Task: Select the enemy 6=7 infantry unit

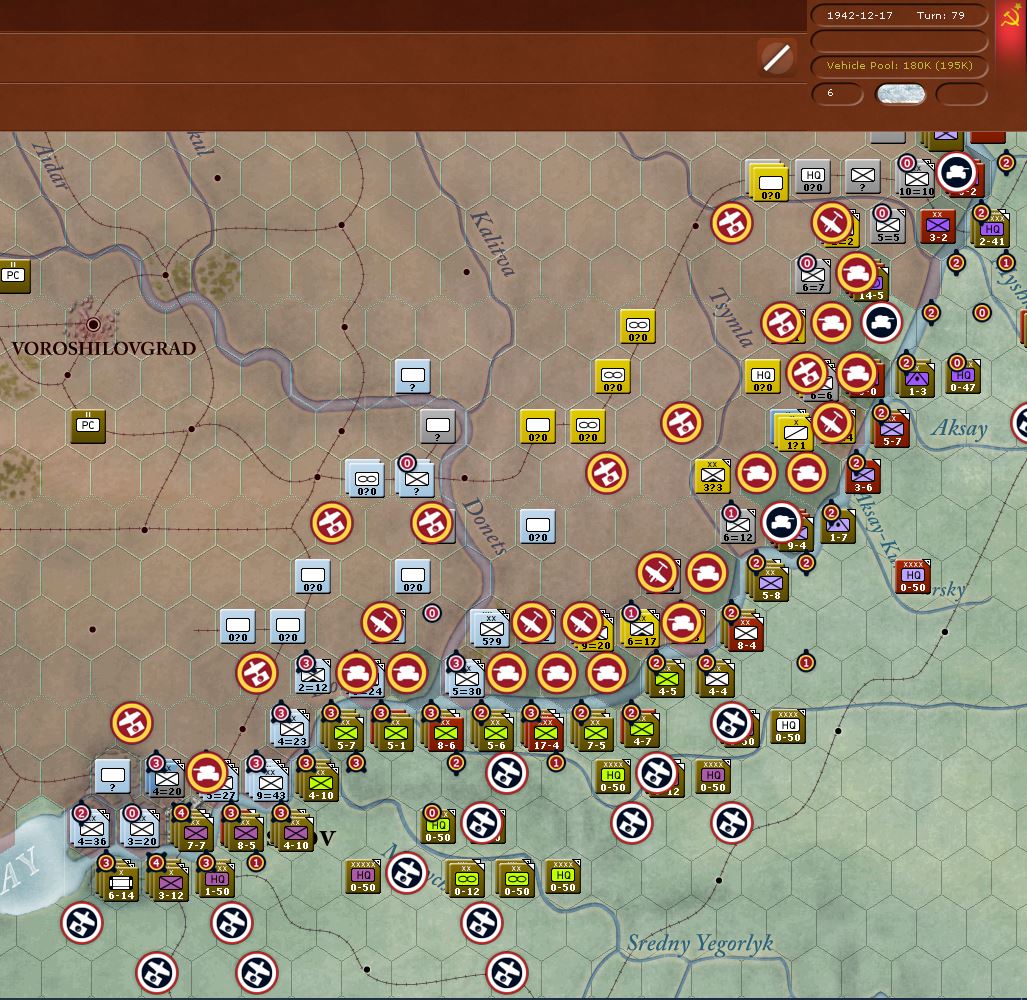Action: coord(813,275)
